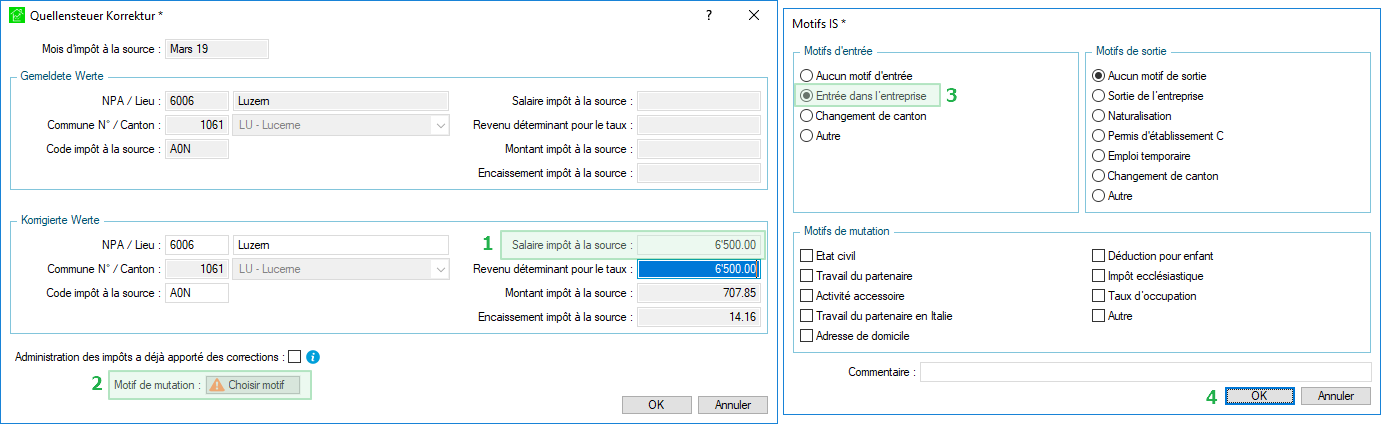Click the blue info icon beside the corrections checkbox

313,357
